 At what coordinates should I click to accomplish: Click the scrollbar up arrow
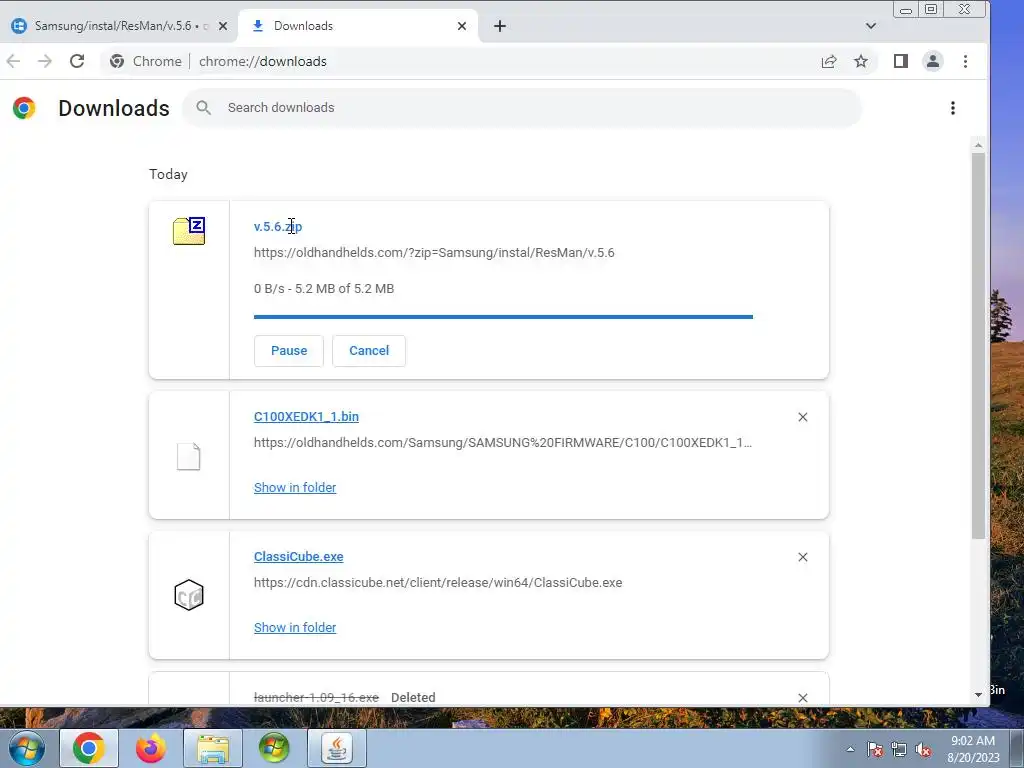[x=978, y=145]
